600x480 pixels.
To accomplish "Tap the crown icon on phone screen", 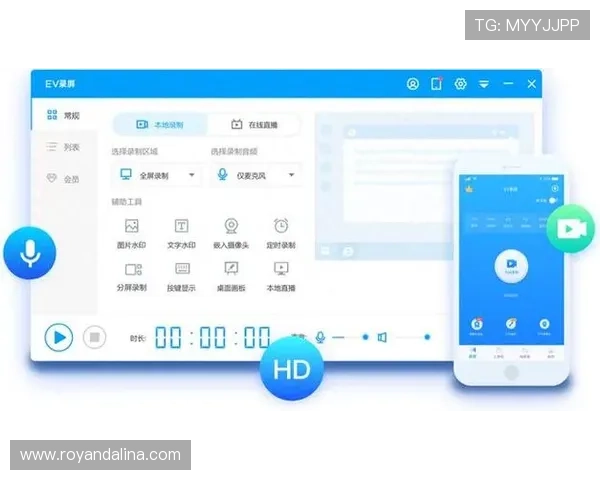I will (469, 189).
